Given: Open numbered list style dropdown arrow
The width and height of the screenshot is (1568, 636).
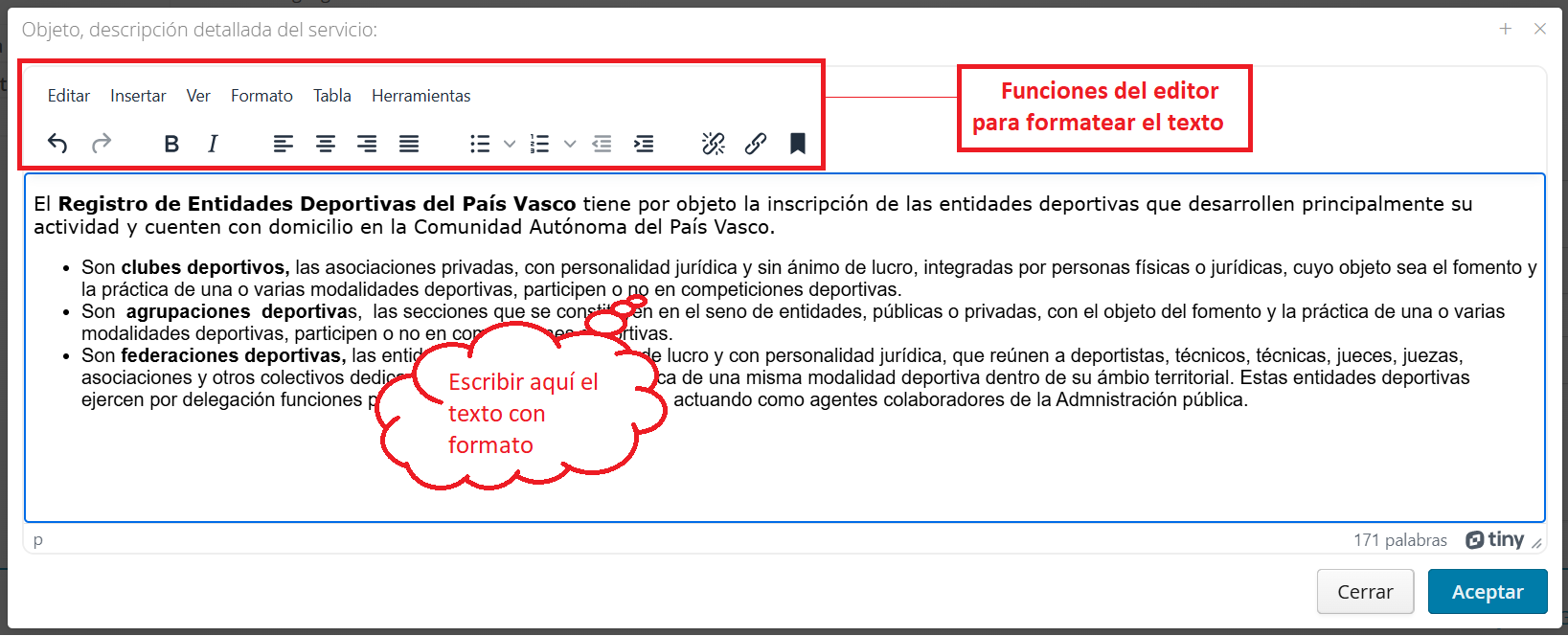Looking at the screenshot, I should pyautogui.click(x=570, y=144).
